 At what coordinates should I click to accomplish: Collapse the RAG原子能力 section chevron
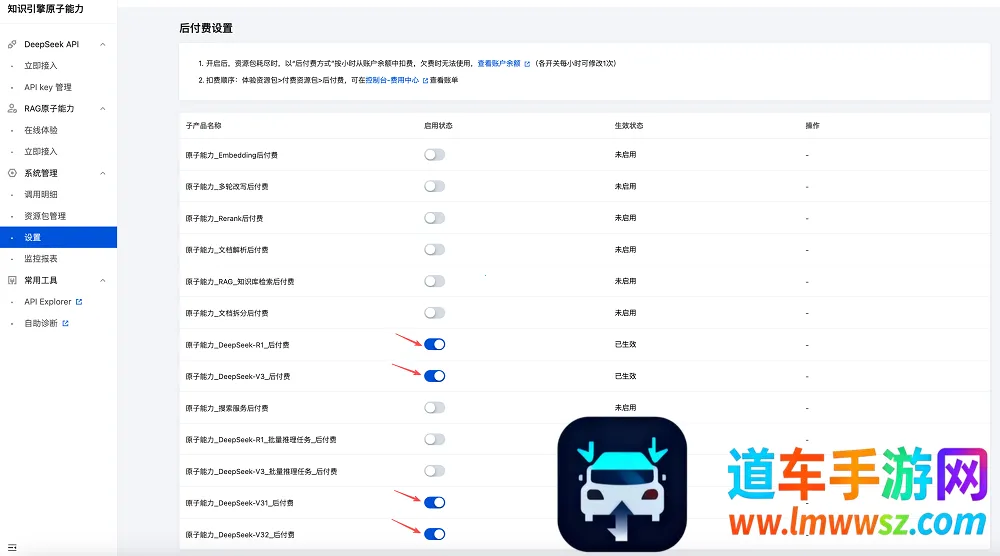(x=103, y=109)
